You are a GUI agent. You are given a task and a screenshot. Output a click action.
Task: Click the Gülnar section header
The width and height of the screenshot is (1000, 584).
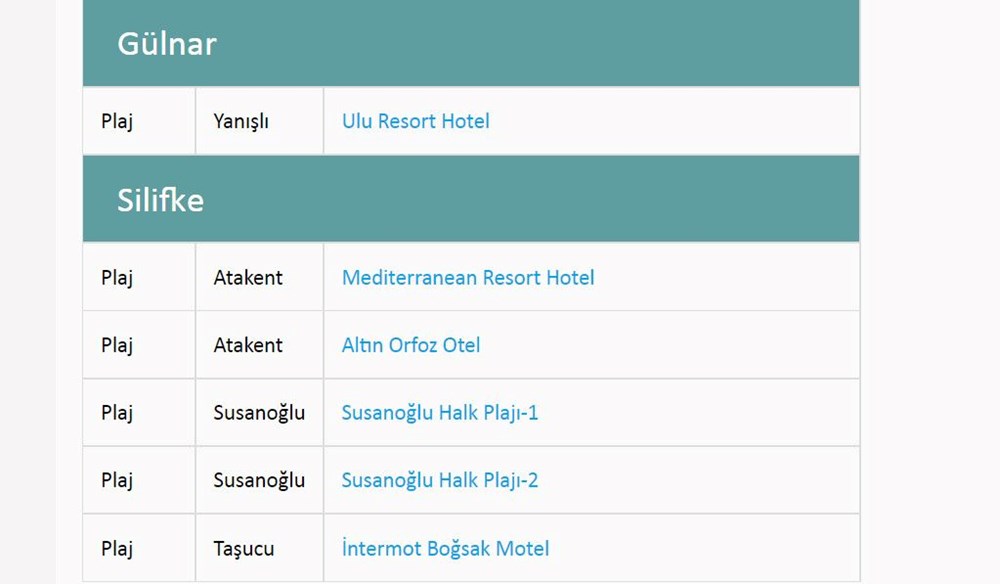[x=167, y=44]
